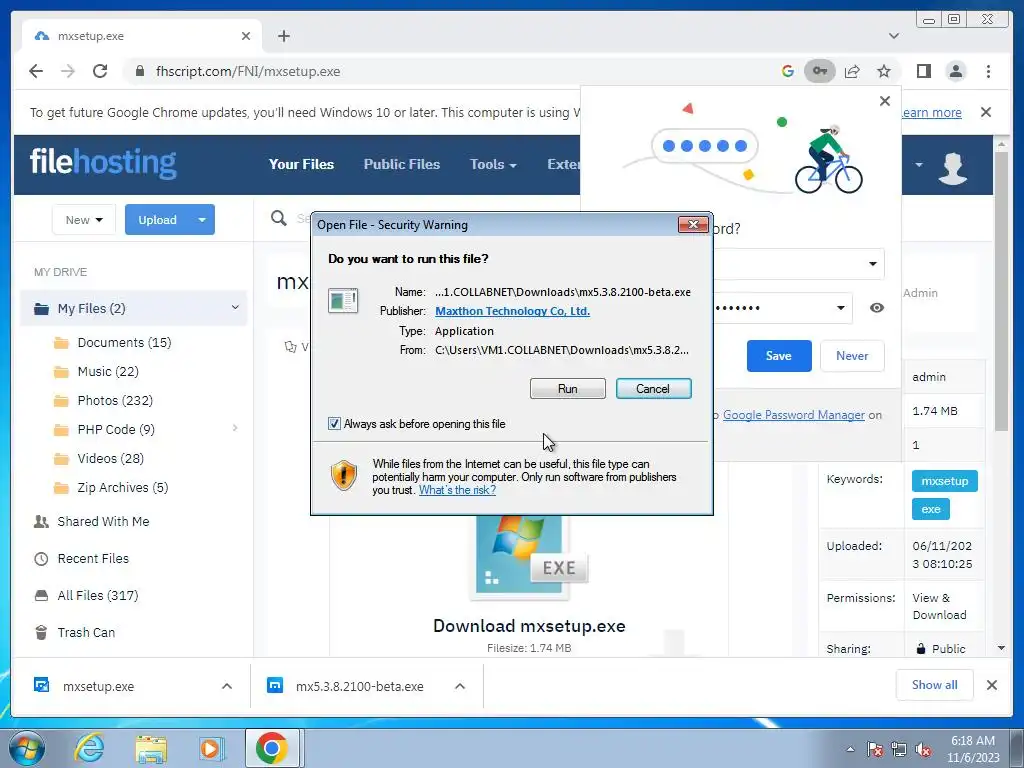This screenshot has height=768, width=1024.
Task: Click the user account avatar in filehosting header
Action: click(953, 167)
